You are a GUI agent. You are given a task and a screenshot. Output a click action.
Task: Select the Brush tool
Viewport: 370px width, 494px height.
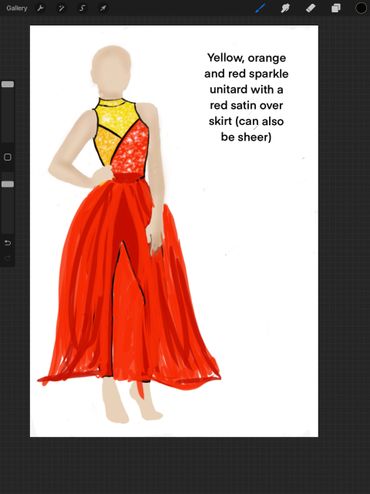tap(260, 8)
